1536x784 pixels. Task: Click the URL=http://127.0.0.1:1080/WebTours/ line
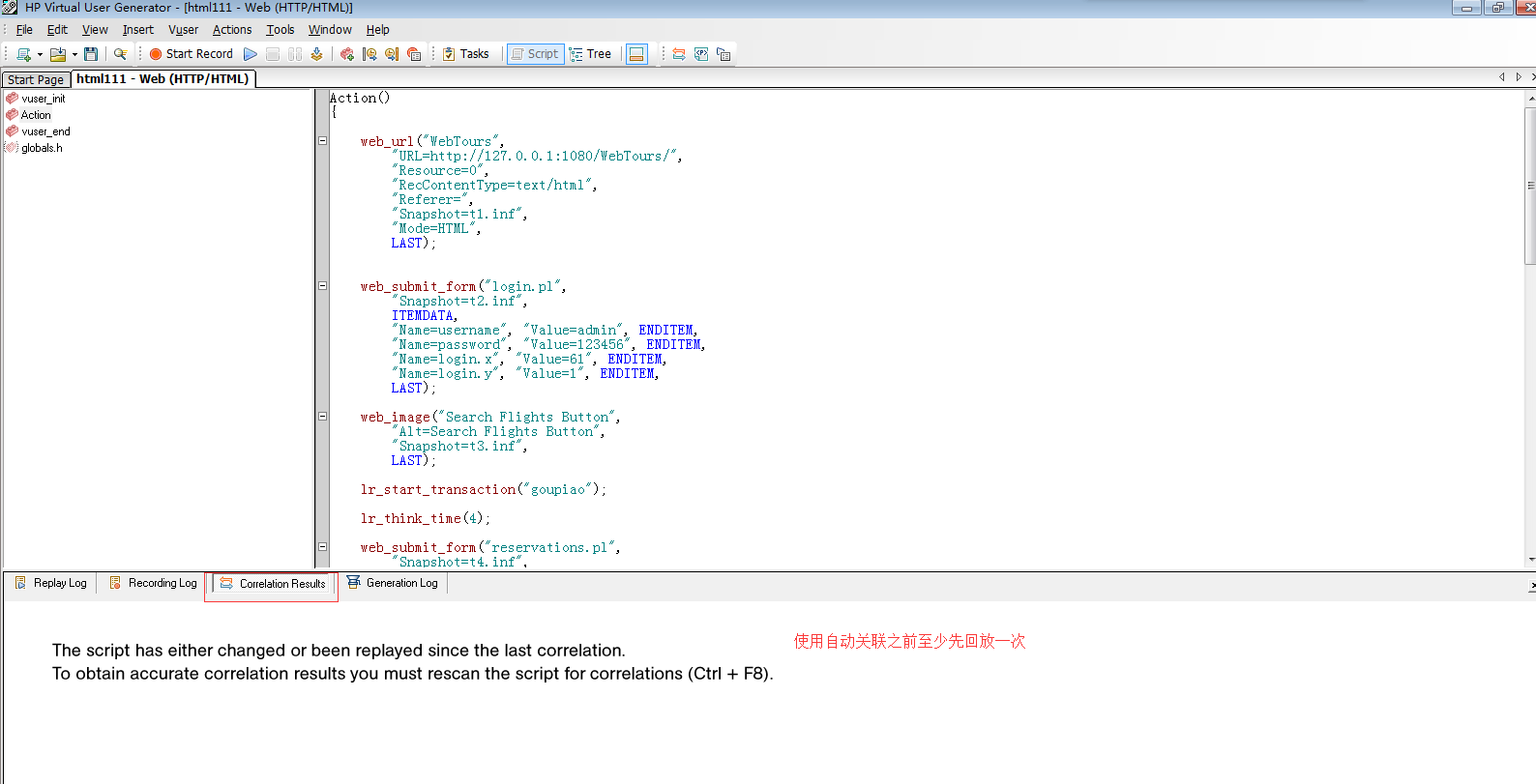tap(537, 157)
